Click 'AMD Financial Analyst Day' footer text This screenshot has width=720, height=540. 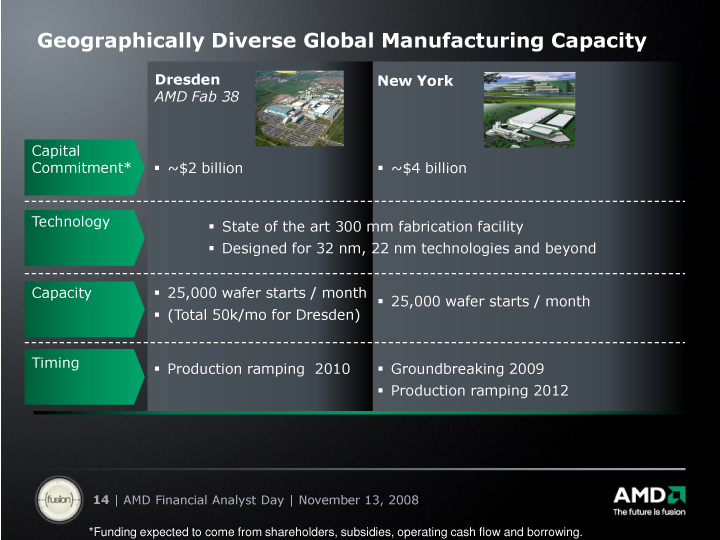pos(204,500)
